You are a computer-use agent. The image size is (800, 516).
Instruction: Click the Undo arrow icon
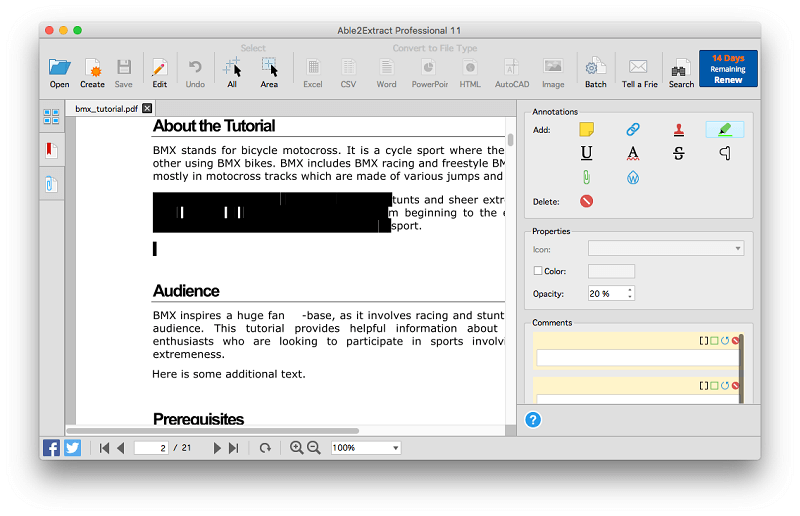(195, 73)
